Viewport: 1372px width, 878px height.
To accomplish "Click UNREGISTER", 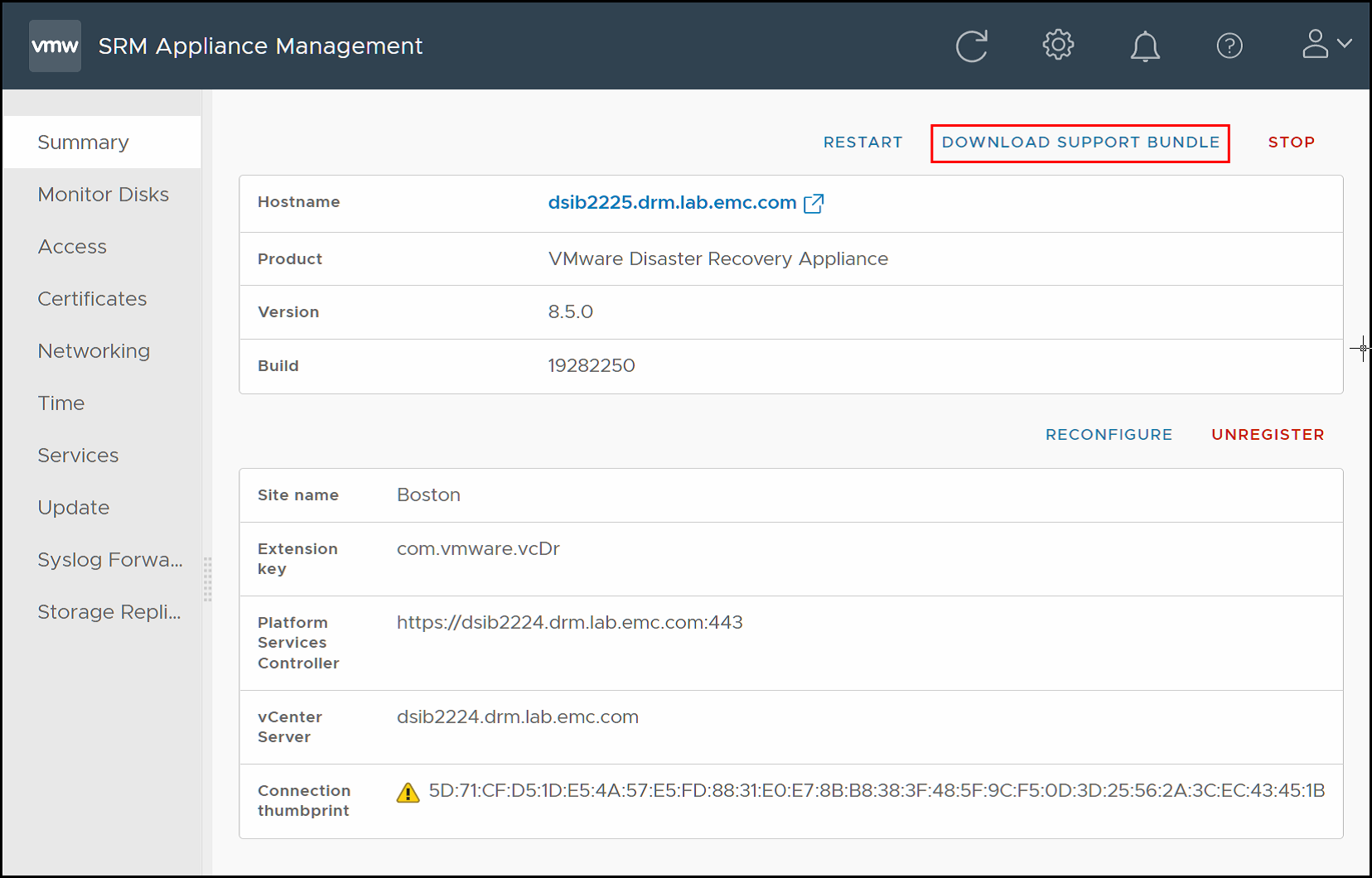I will (x=1268, y=435).
